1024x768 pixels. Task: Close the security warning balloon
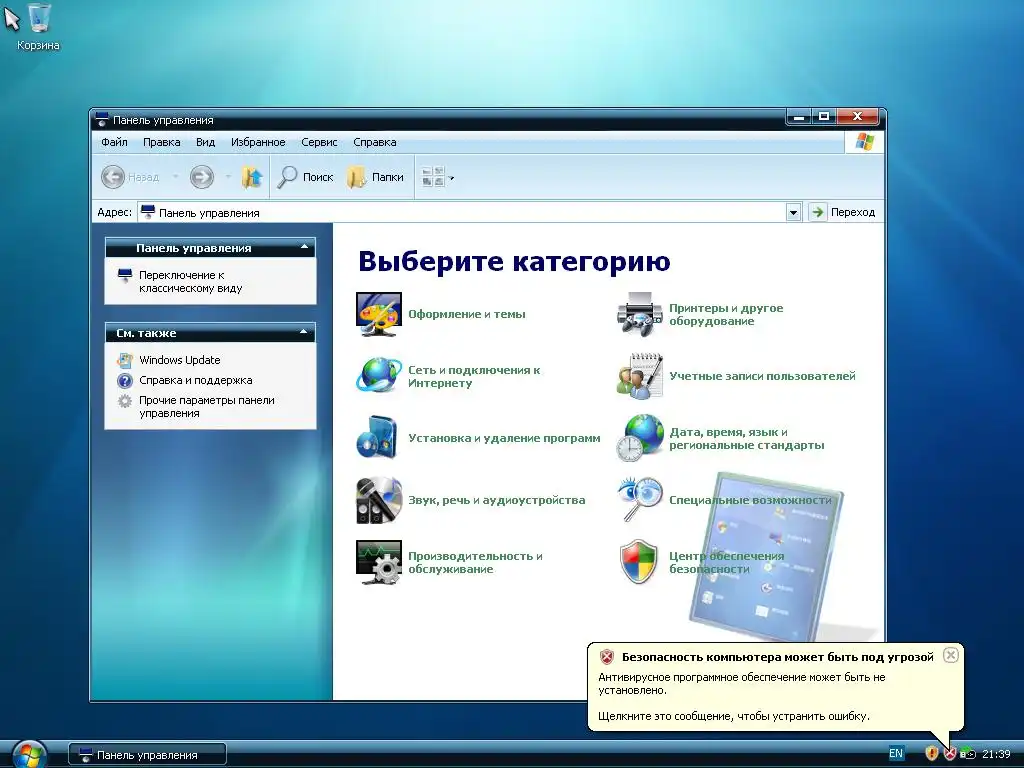[951, 655]
